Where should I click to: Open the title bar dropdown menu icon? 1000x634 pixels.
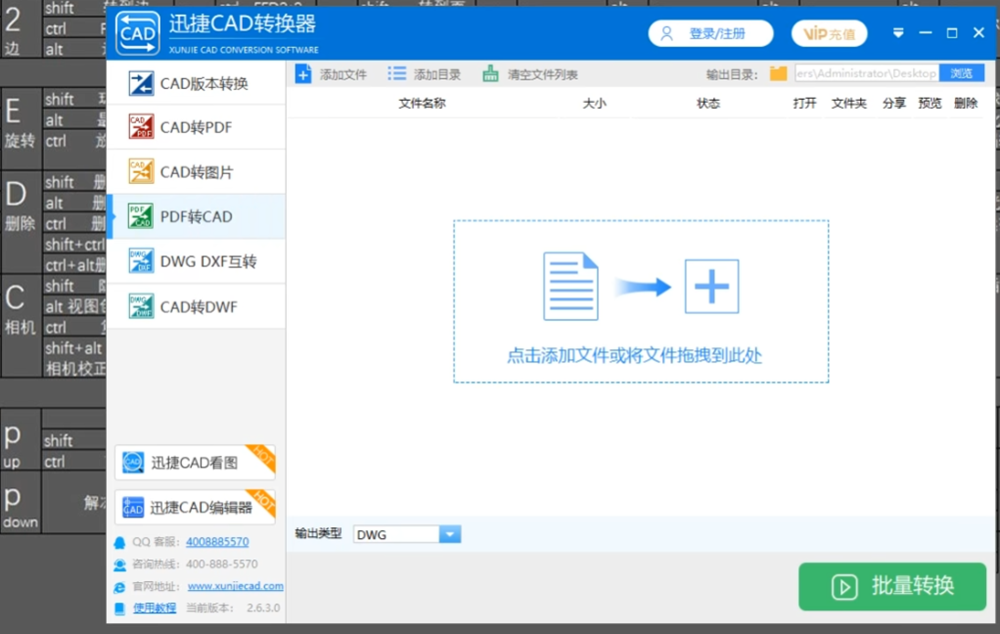pyautogui.click(x=898, y=33)
